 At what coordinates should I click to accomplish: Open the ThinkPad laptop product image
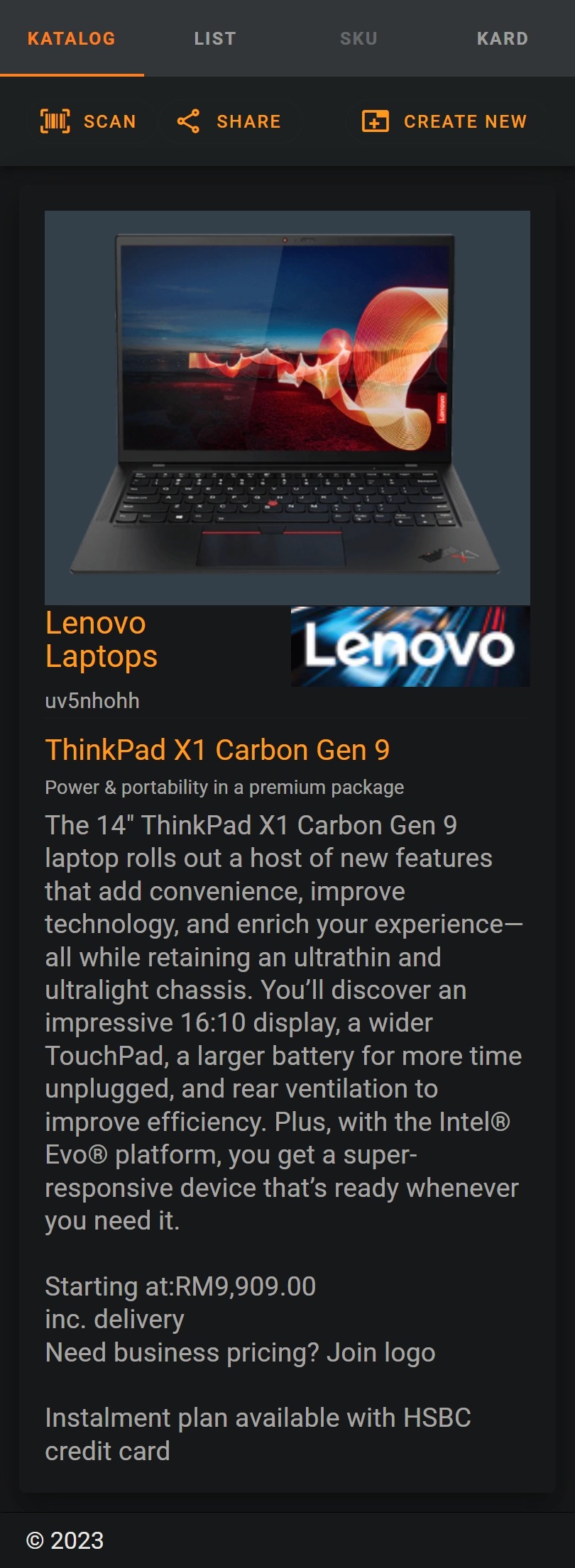click(x=287, y=408)
